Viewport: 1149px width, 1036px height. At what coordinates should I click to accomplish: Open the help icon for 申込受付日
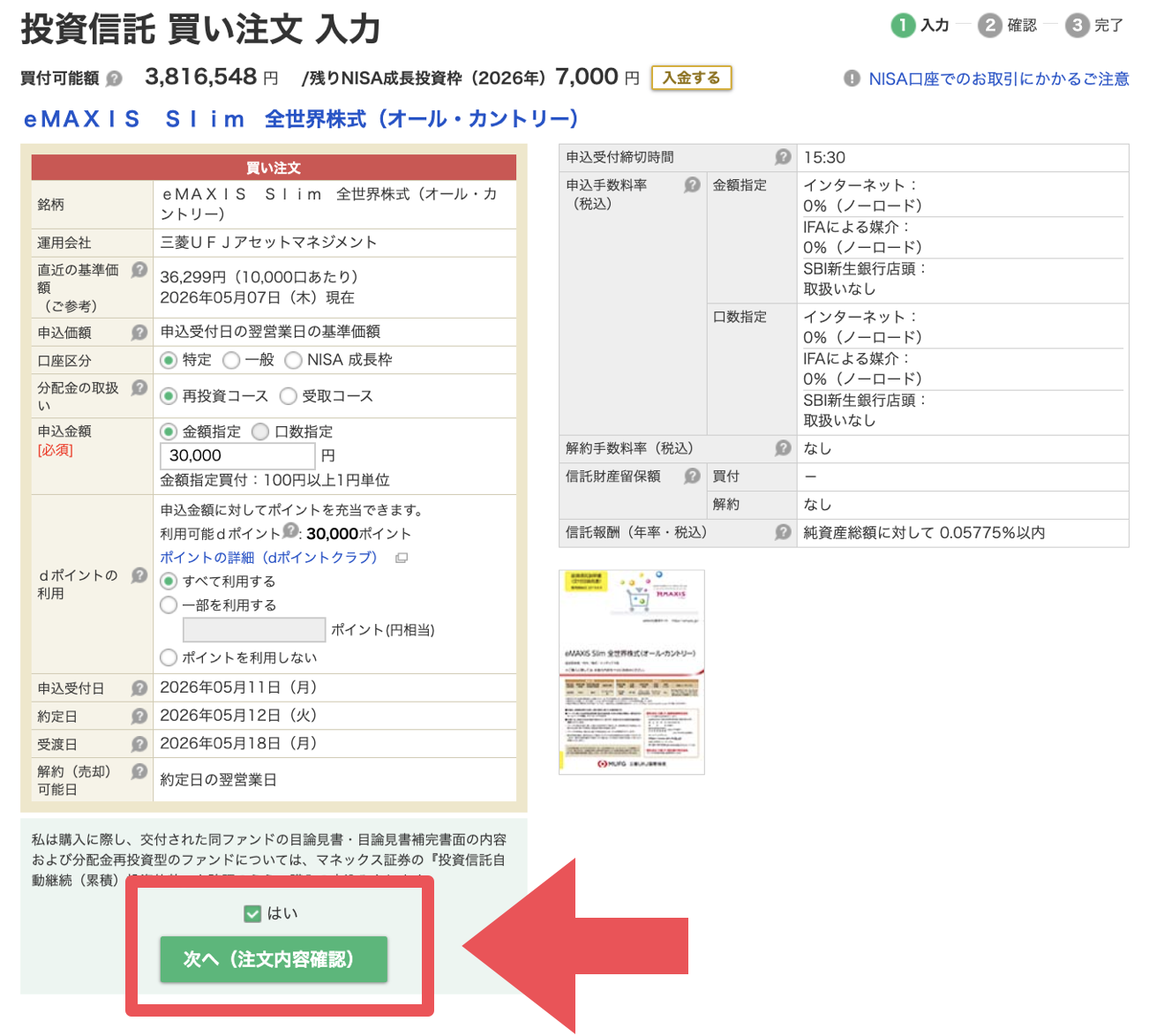coord(139,688)
